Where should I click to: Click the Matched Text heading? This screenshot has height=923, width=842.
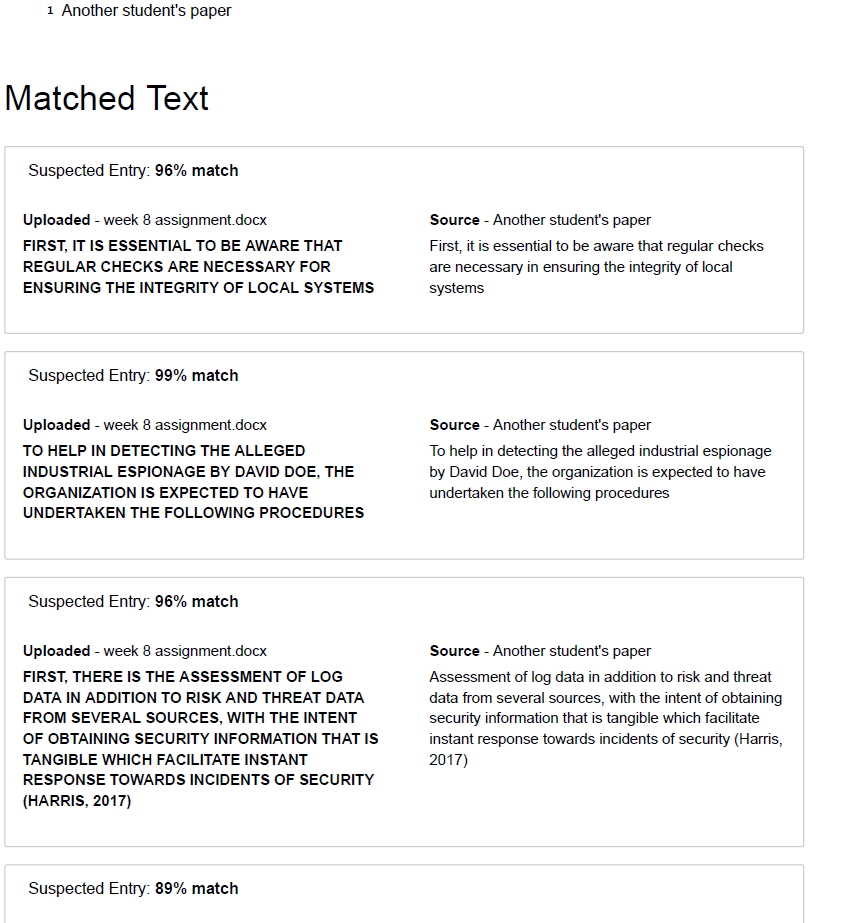click(107, 98)
